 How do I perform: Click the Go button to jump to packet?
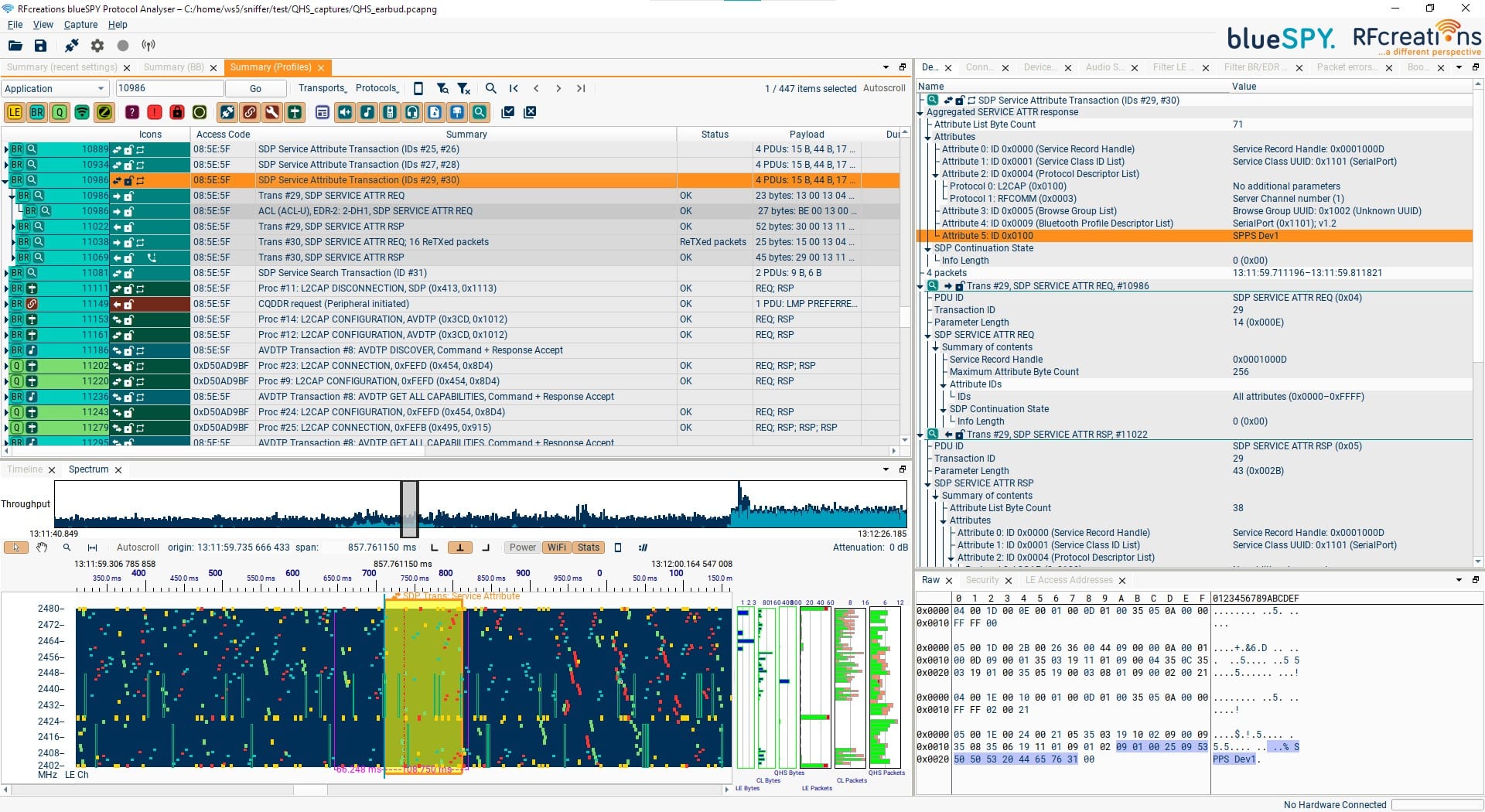[x=255, y=88]
